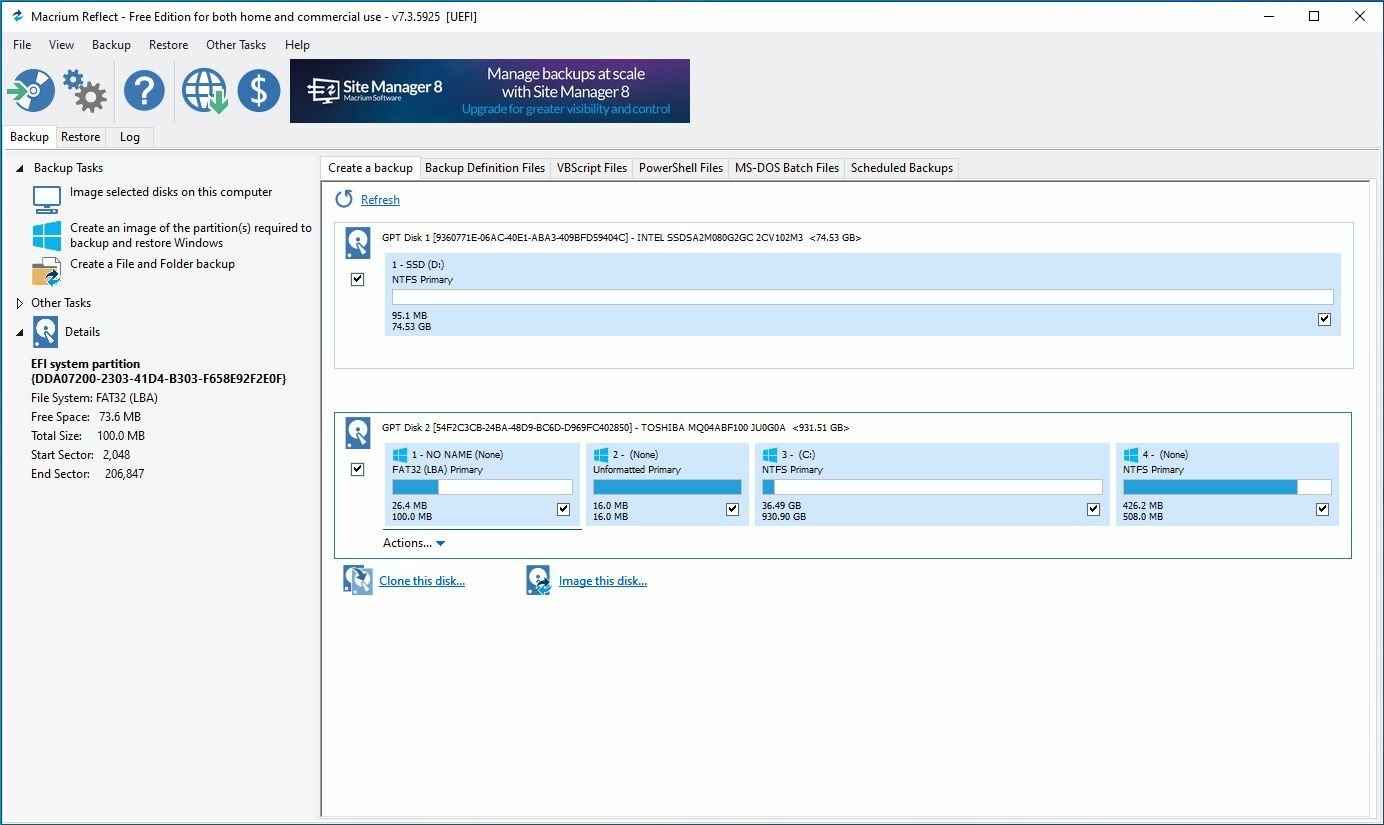Uncheck the SSD (D:) partition checkbox

point(1325,319)
